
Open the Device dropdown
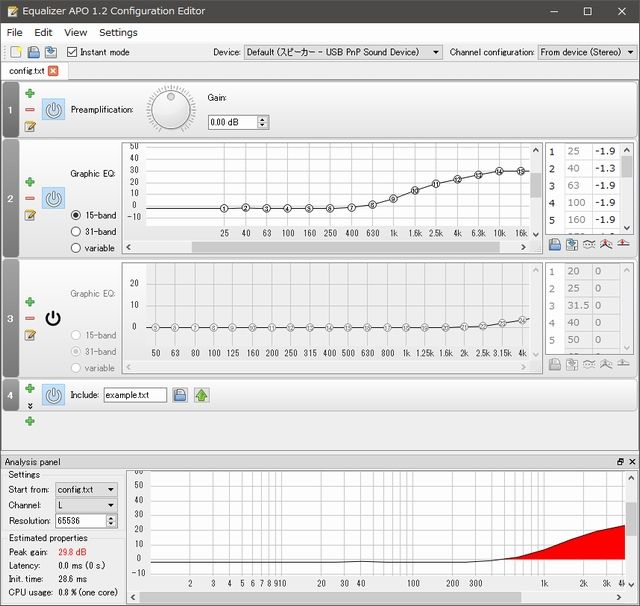coord(343,52)
